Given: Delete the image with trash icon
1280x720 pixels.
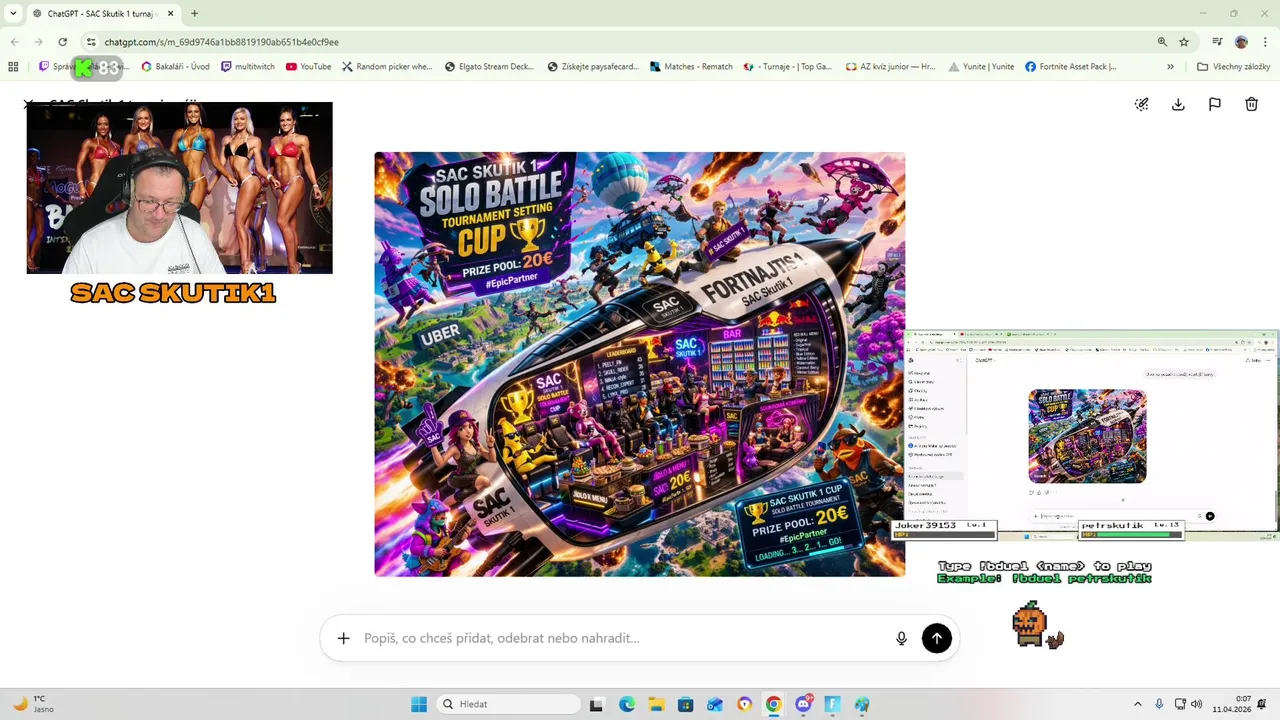Looking at the screenshot, I should pyautogui.click(x=1251, y=104).
